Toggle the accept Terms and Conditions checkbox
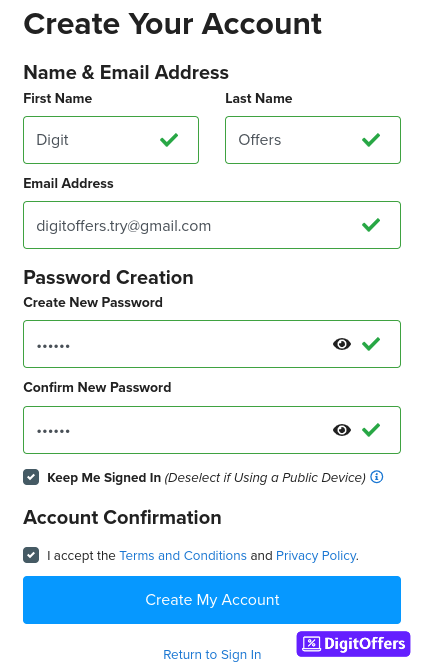Viewport: 423px width, 669px height. [x=31, y=555]
